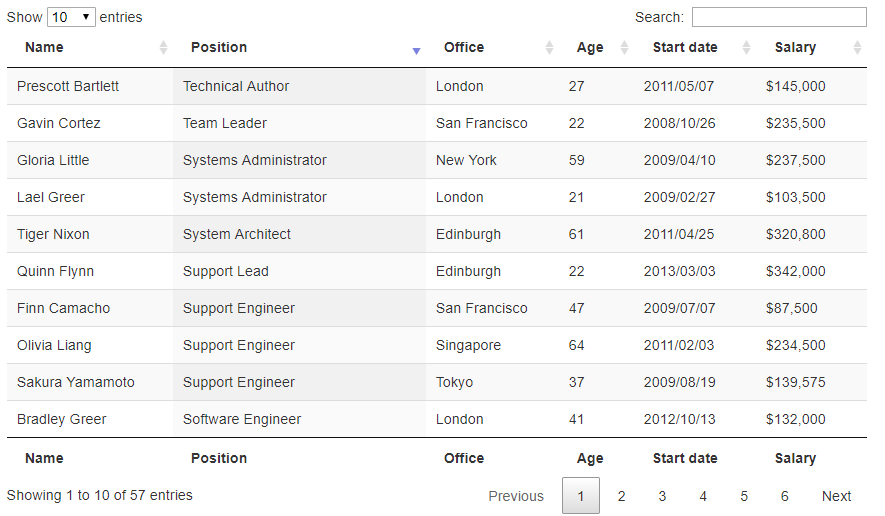Focus the Search input field
The width and height of the screenshot is (885, 516).
(779, 17)
